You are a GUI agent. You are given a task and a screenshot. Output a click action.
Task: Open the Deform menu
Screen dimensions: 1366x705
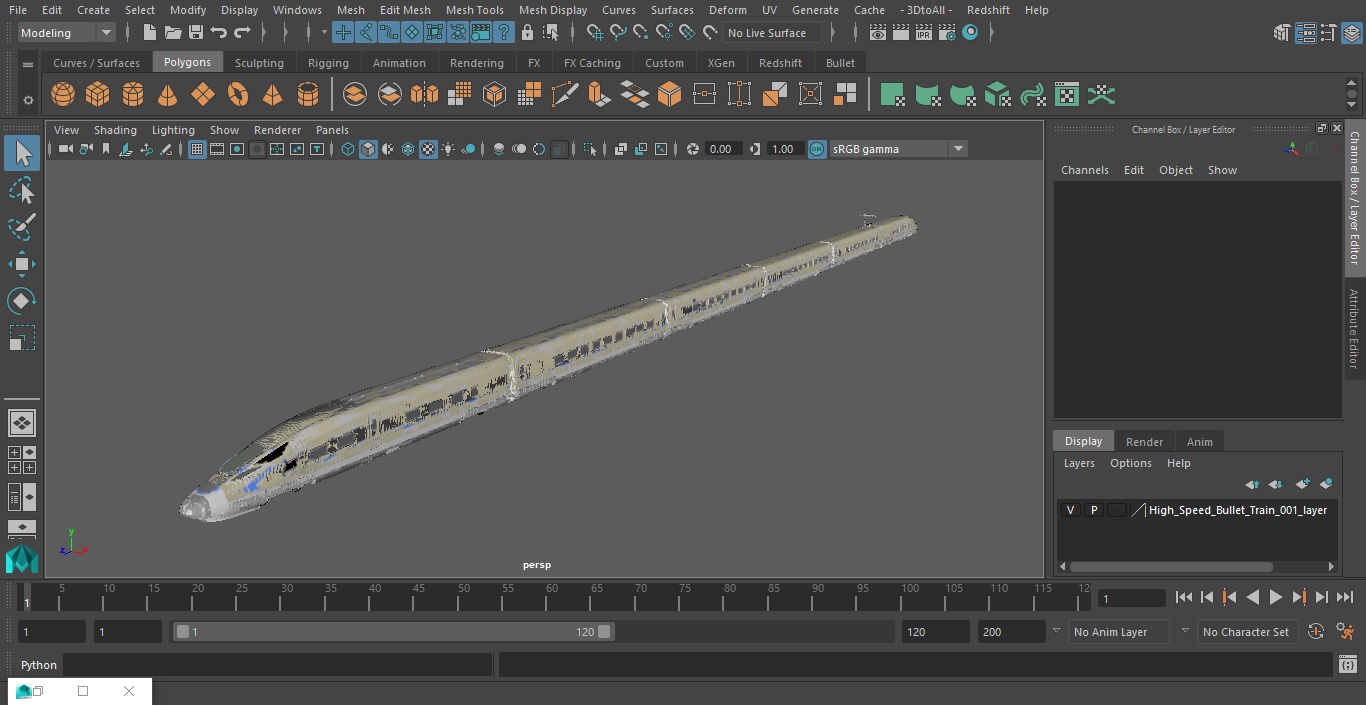tap(727, 10)
